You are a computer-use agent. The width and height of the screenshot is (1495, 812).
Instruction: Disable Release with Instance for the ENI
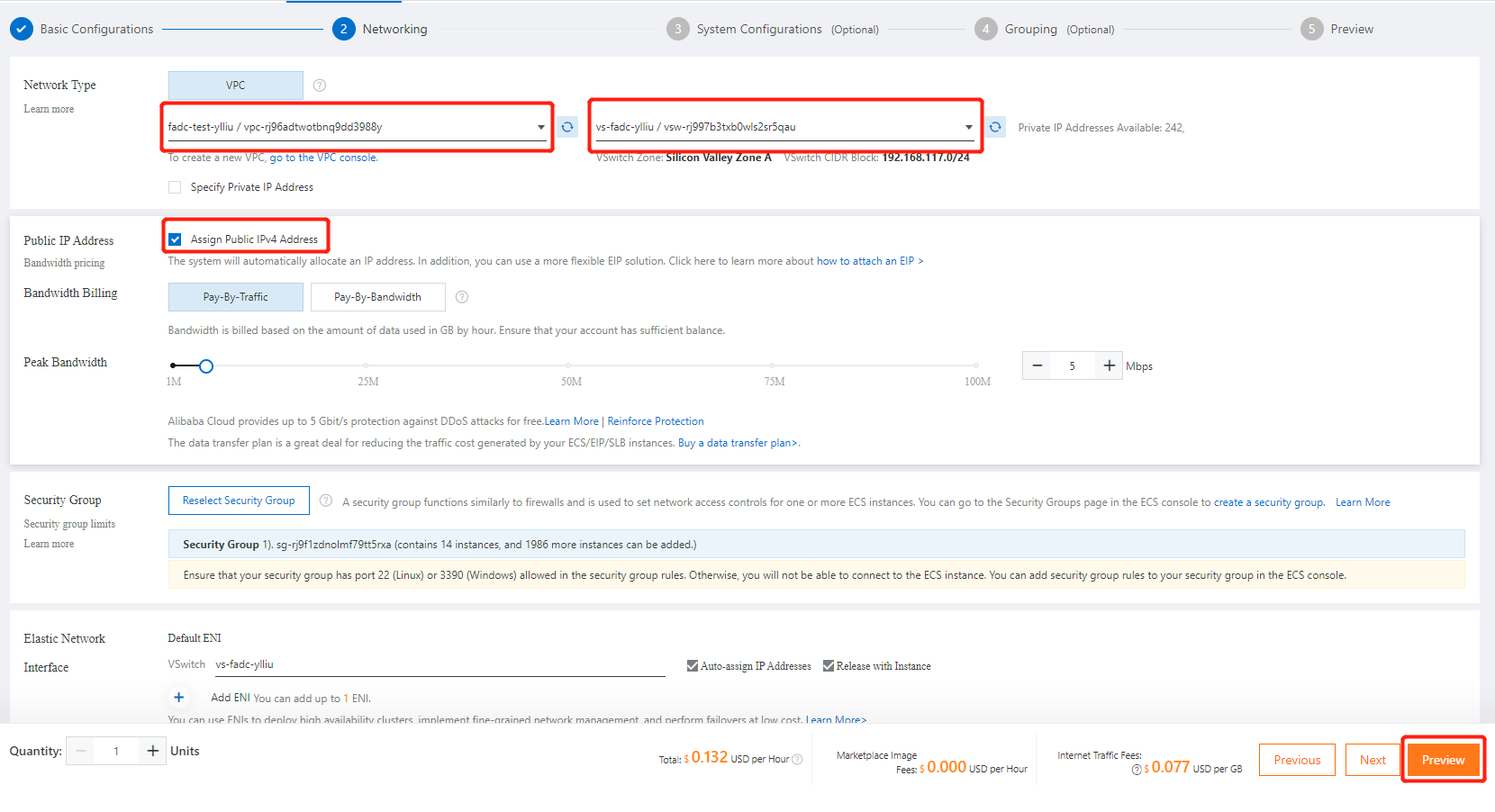pyautogui.click(x=828, y=665)
